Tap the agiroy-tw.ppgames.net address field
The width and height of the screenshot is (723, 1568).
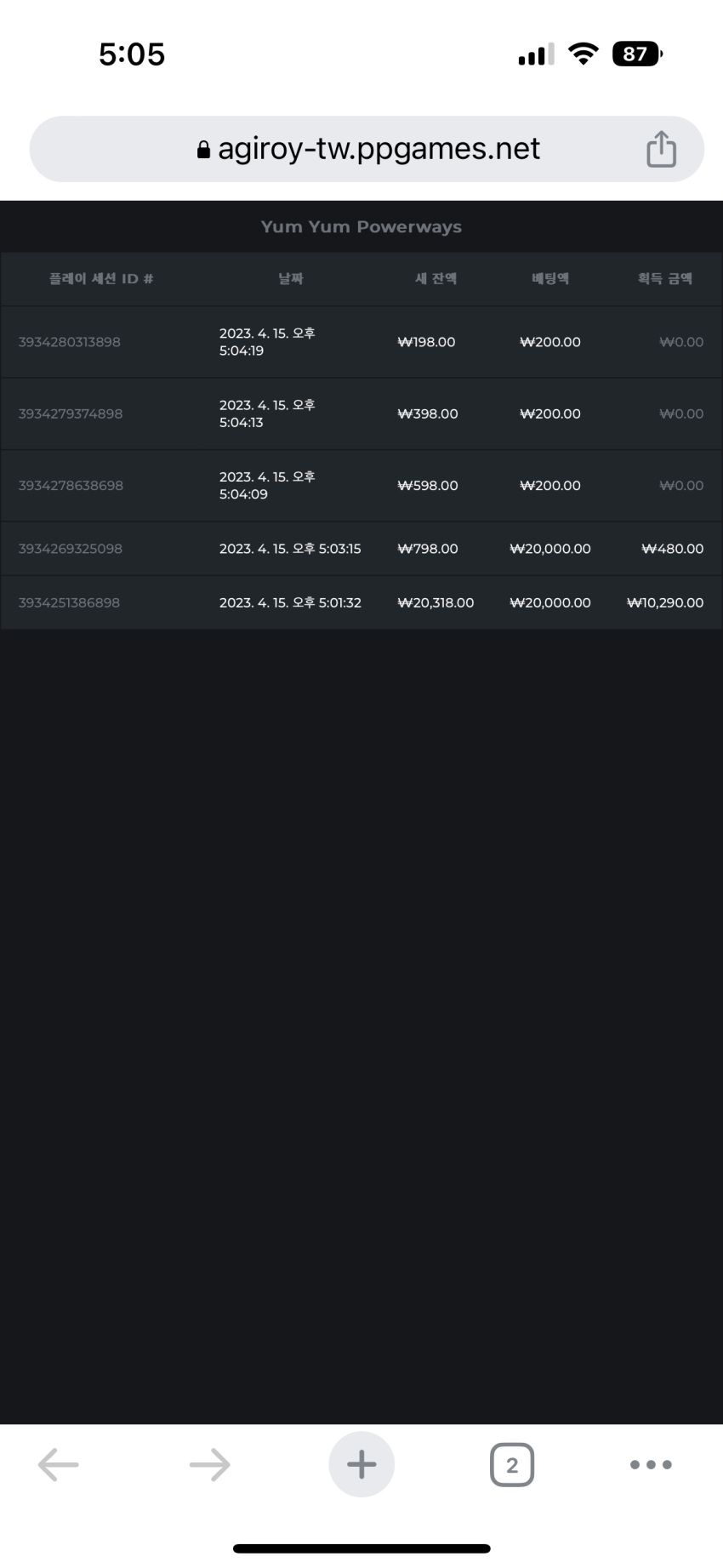pyautogui.click(x=367, y=149)
